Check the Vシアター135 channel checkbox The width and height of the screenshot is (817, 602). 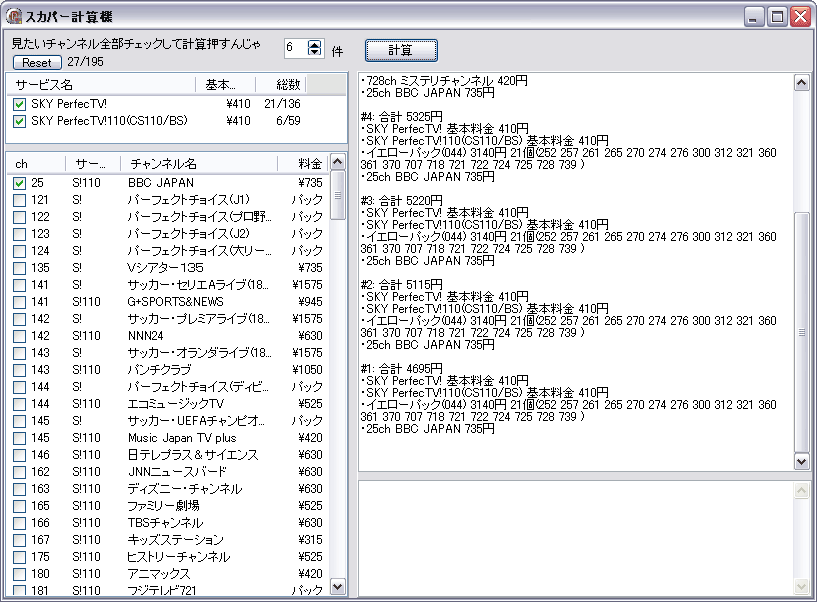tap(19, 268)
